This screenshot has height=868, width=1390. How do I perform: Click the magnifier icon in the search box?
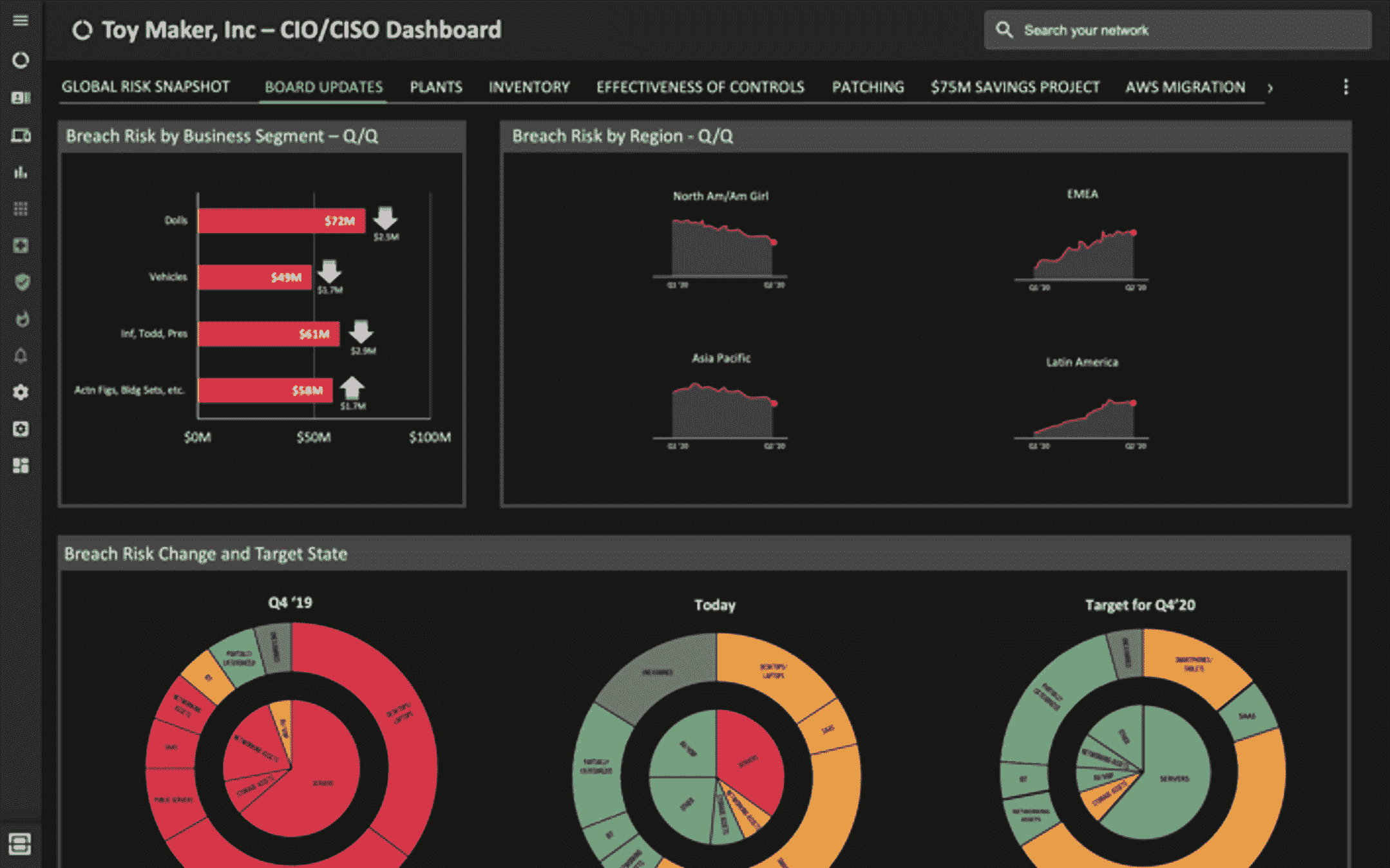point(1004,30)
